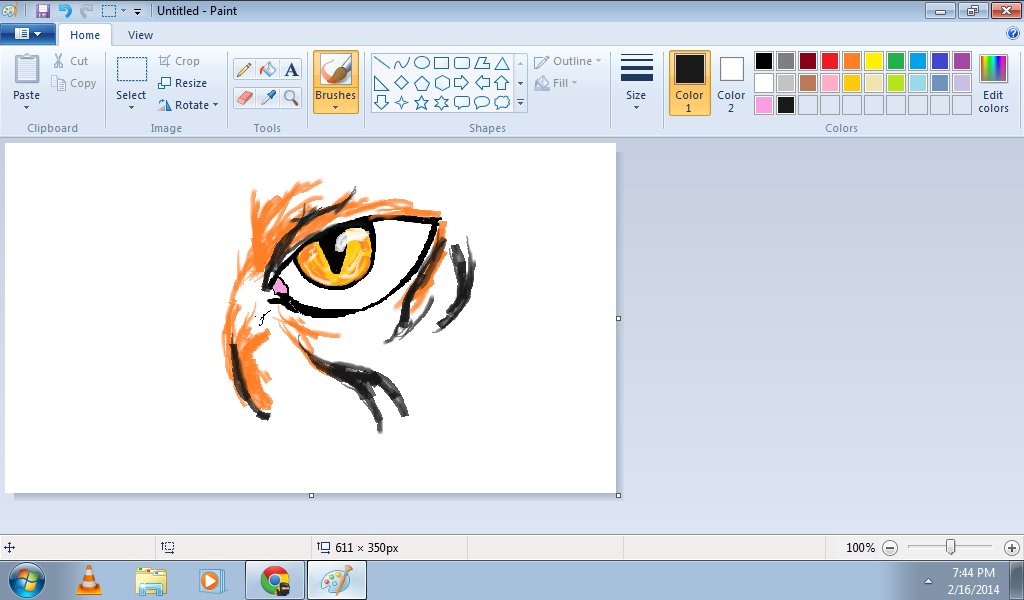The image size is (1024, 600).
Task: Choose the Right triangle shape
Action: (x=382, y=83)
